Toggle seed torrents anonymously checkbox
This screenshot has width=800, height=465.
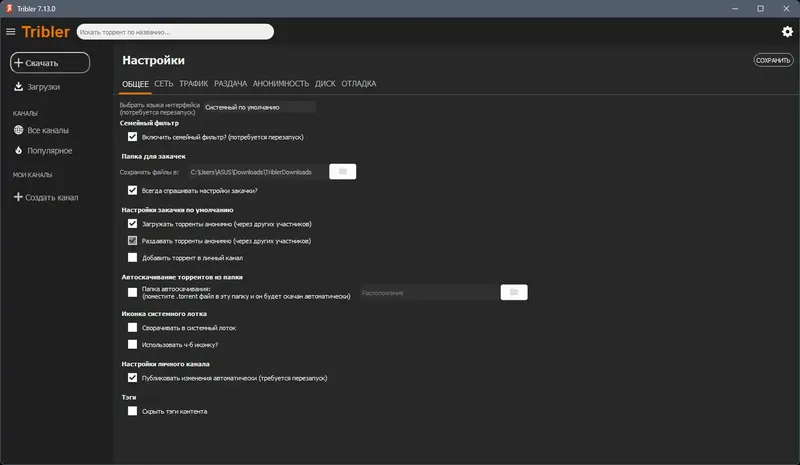point(132,240)
